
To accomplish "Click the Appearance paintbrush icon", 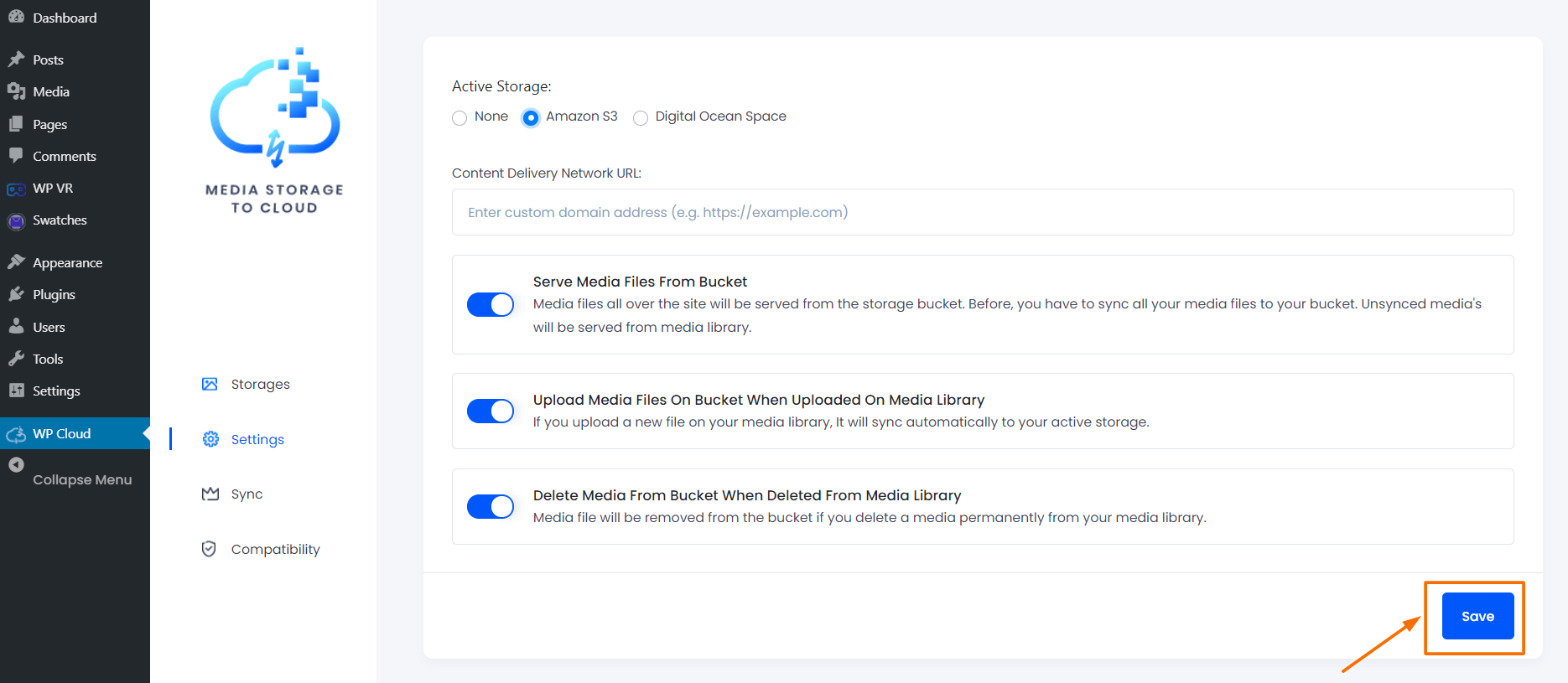I will pyautogui.click(x=16, y=262).
